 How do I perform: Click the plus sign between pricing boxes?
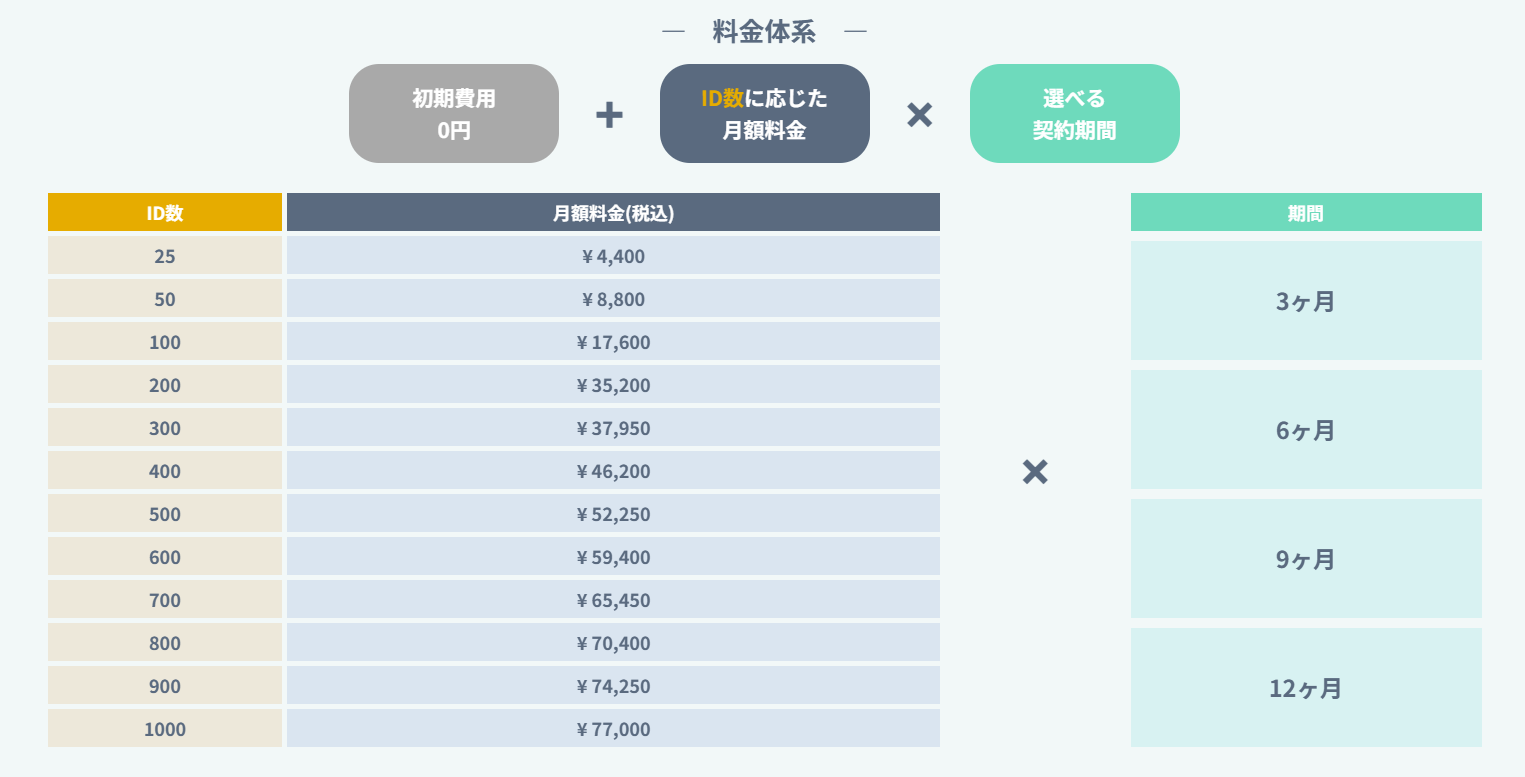tap(609, 115)
